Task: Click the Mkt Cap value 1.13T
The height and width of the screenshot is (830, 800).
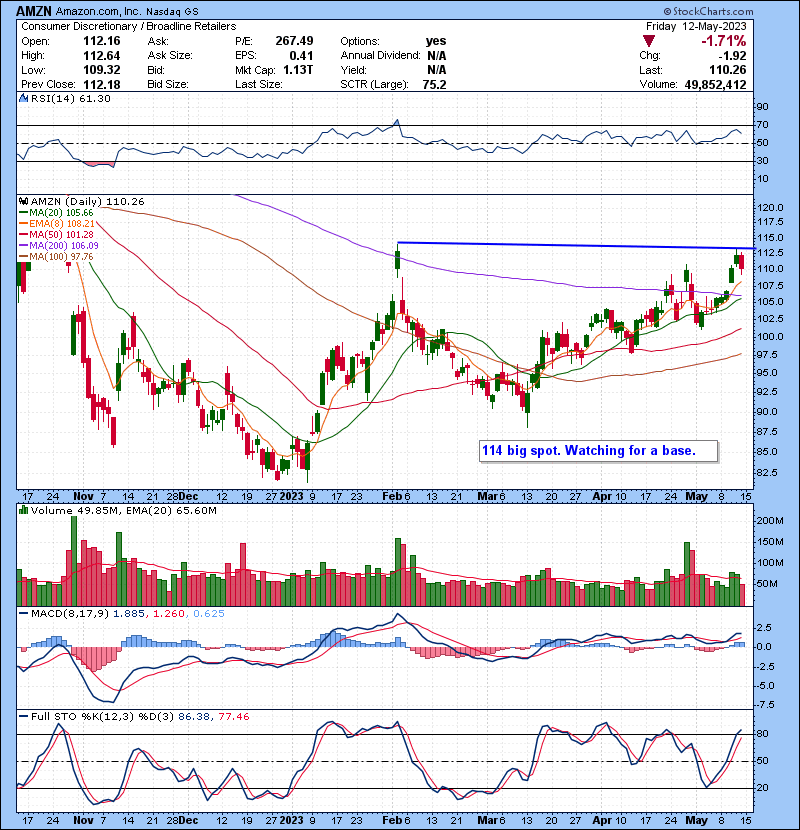Action: point(298,70)
